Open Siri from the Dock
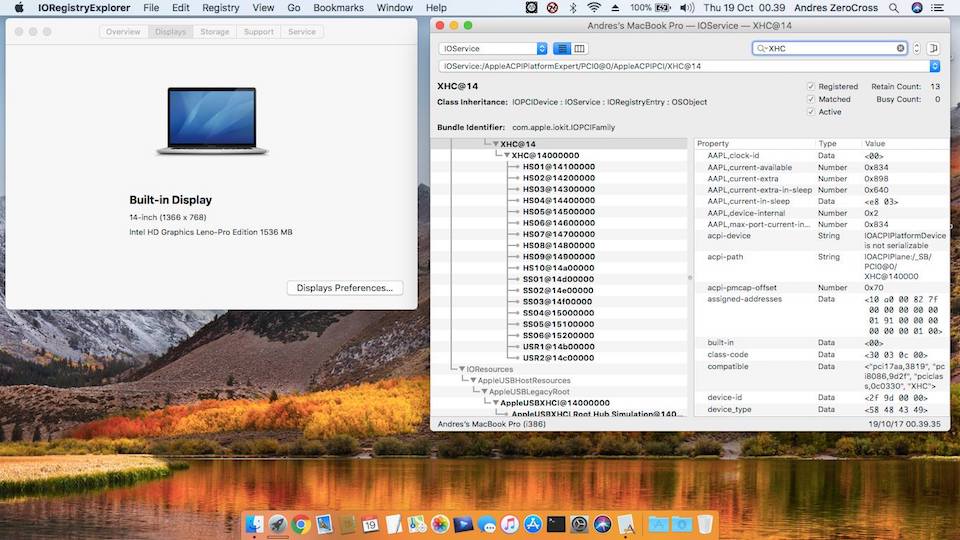 pyautogui.click(x=602, y=524)
